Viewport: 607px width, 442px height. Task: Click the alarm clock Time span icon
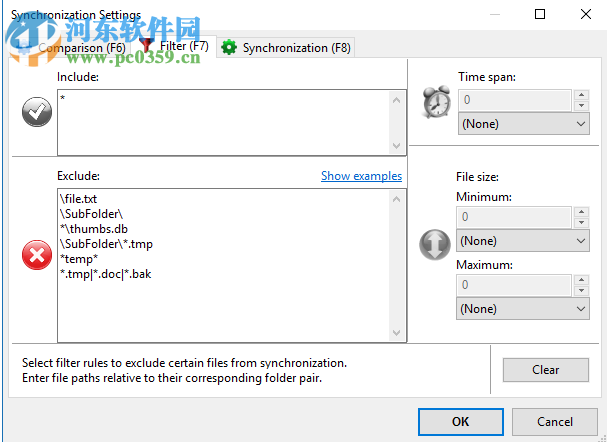(436, 101)
